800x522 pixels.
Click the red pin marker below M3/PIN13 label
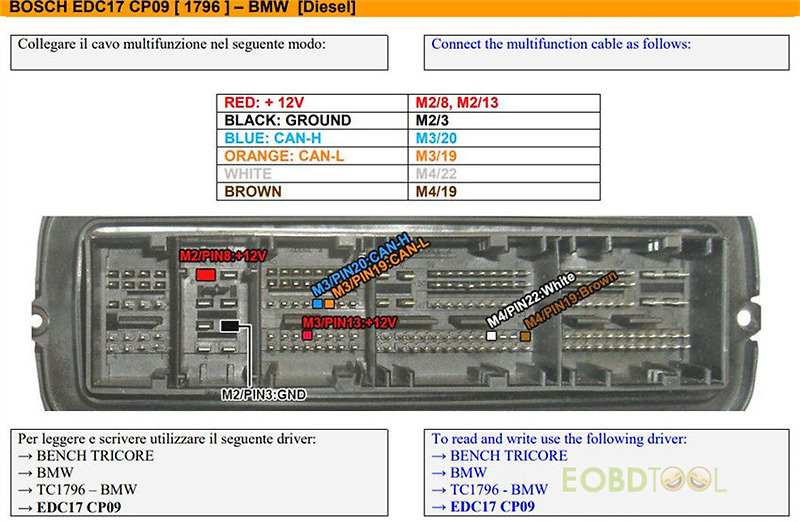tap(307, 335)
